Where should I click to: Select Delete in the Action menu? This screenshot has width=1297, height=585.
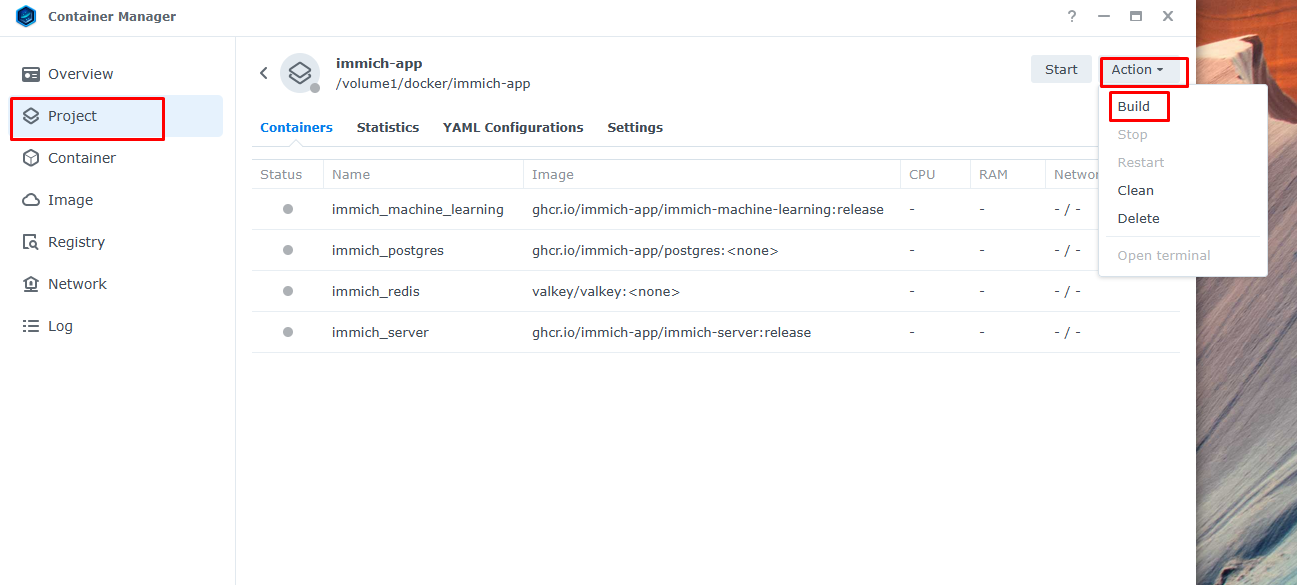tap(1138, 219)
